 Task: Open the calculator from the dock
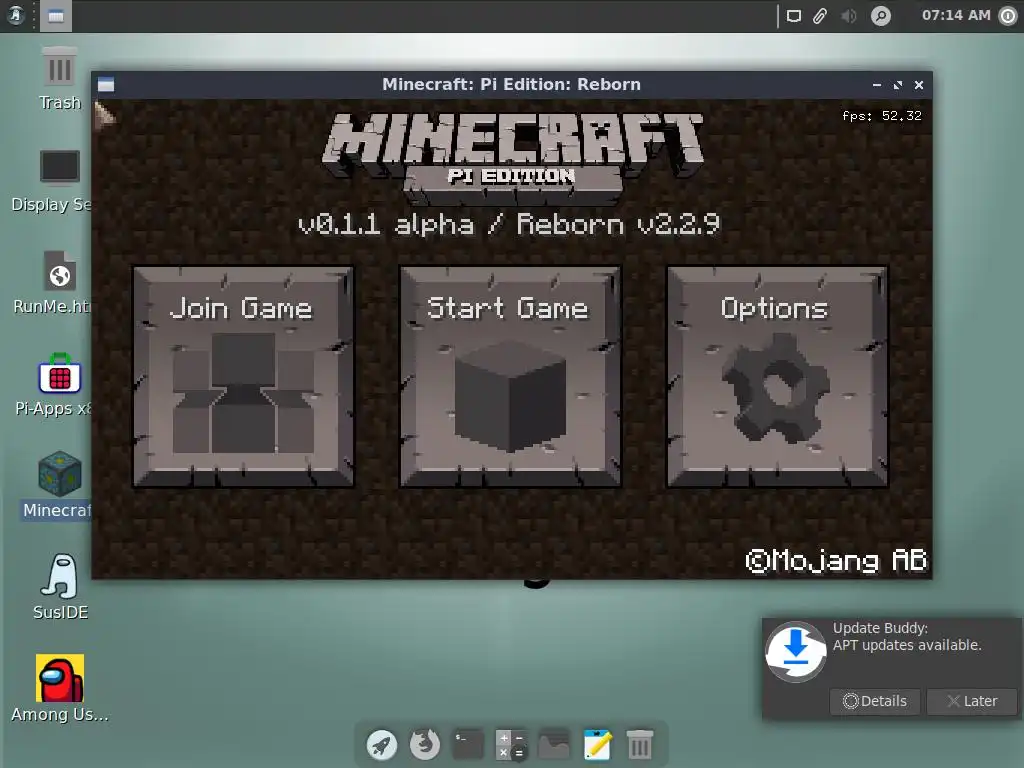[x=511, y=744]
